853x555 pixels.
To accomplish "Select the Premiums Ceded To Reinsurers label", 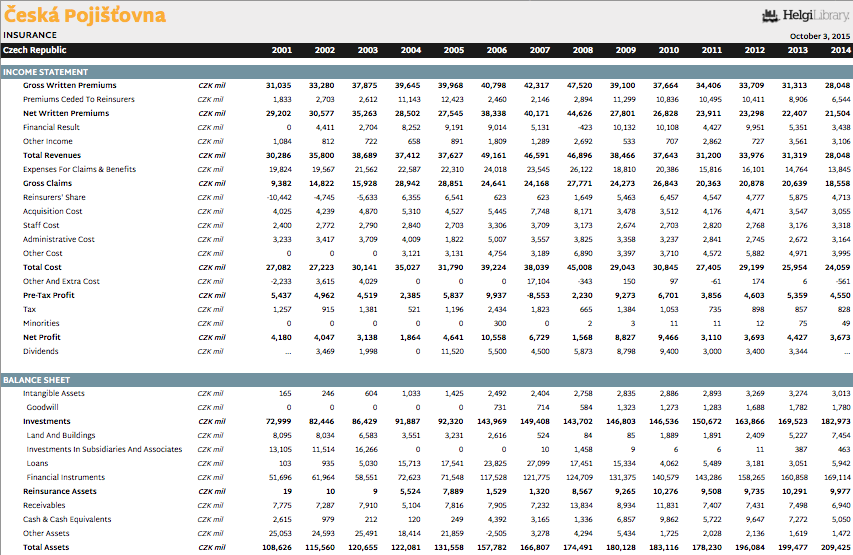I will [x=79, y=100].
